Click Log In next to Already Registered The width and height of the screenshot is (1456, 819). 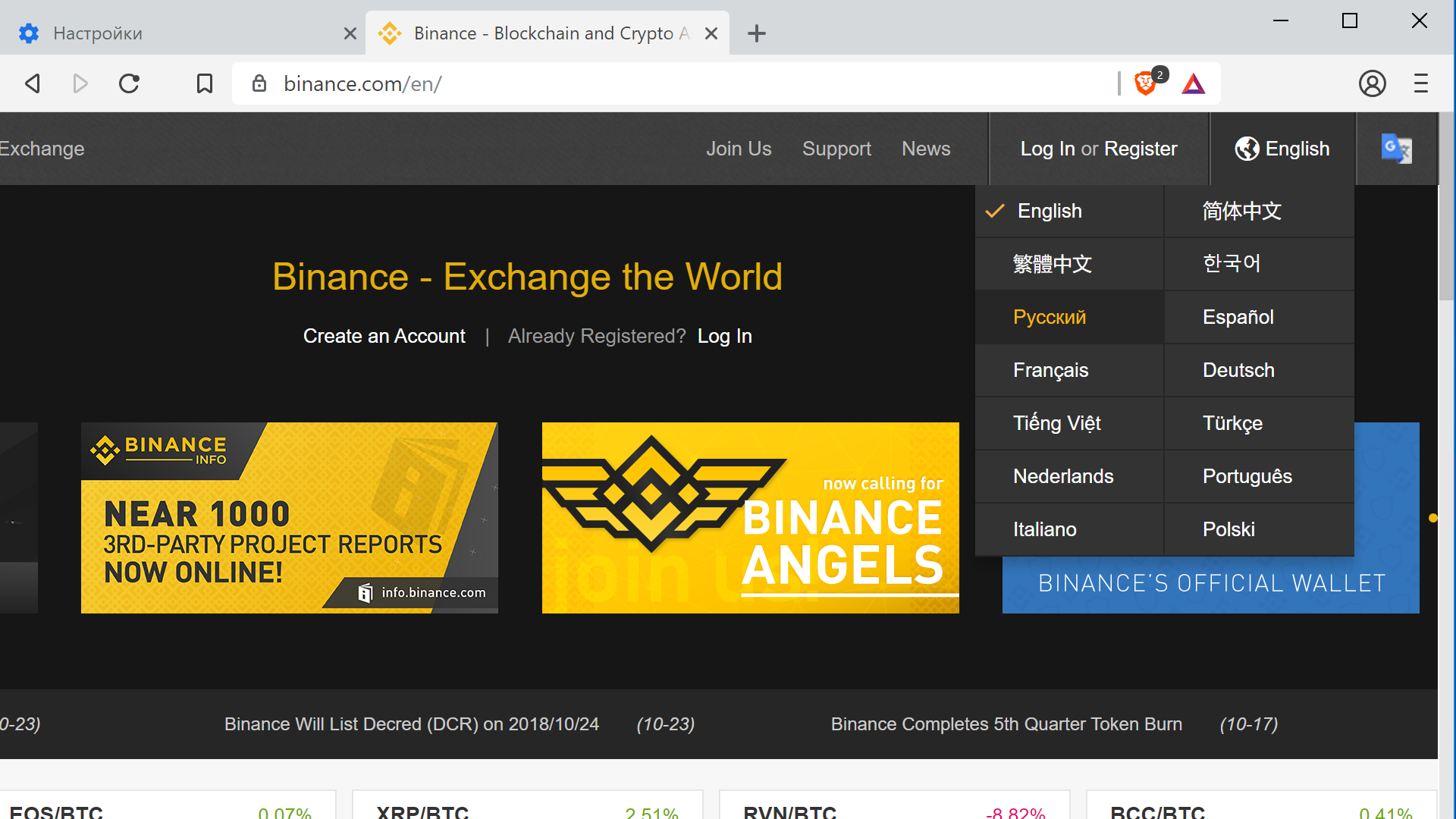(x=725, y=336)
